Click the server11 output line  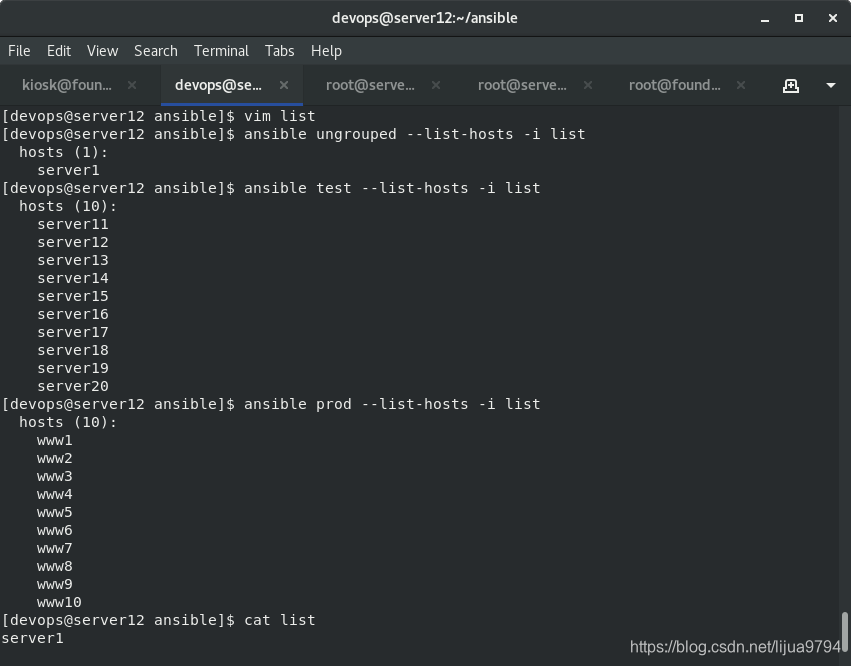73,224
